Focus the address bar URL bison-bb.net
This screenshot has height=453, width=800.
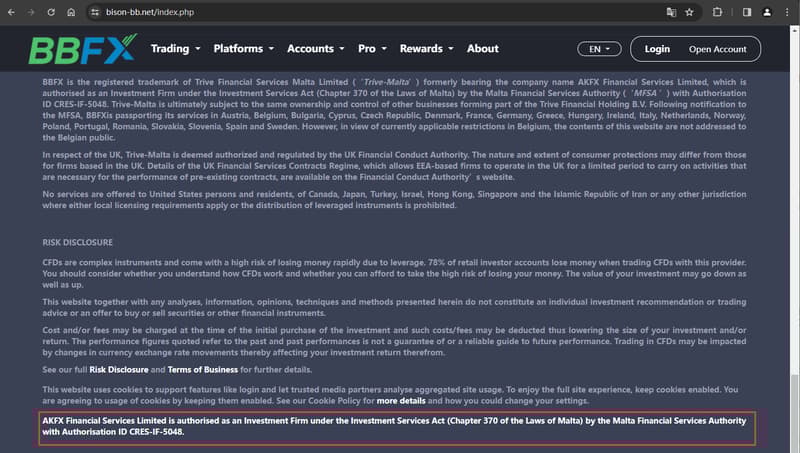(150, 12)
